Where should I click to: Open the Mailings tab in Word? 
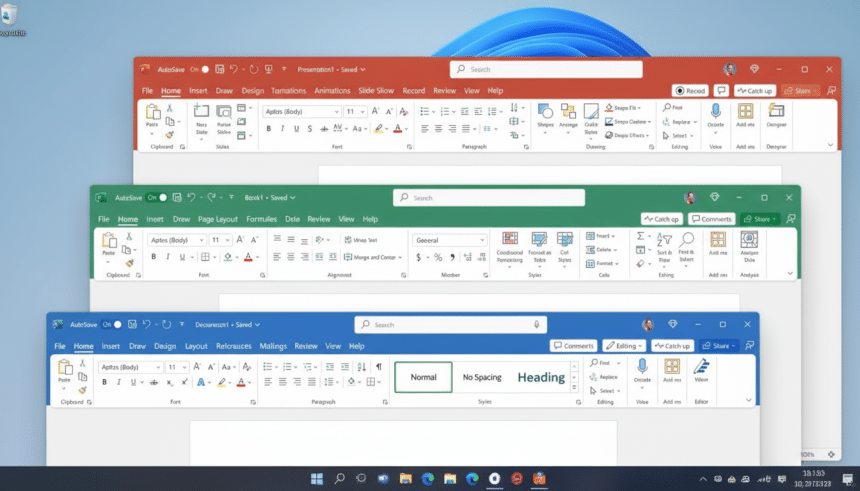click(273, 346)
